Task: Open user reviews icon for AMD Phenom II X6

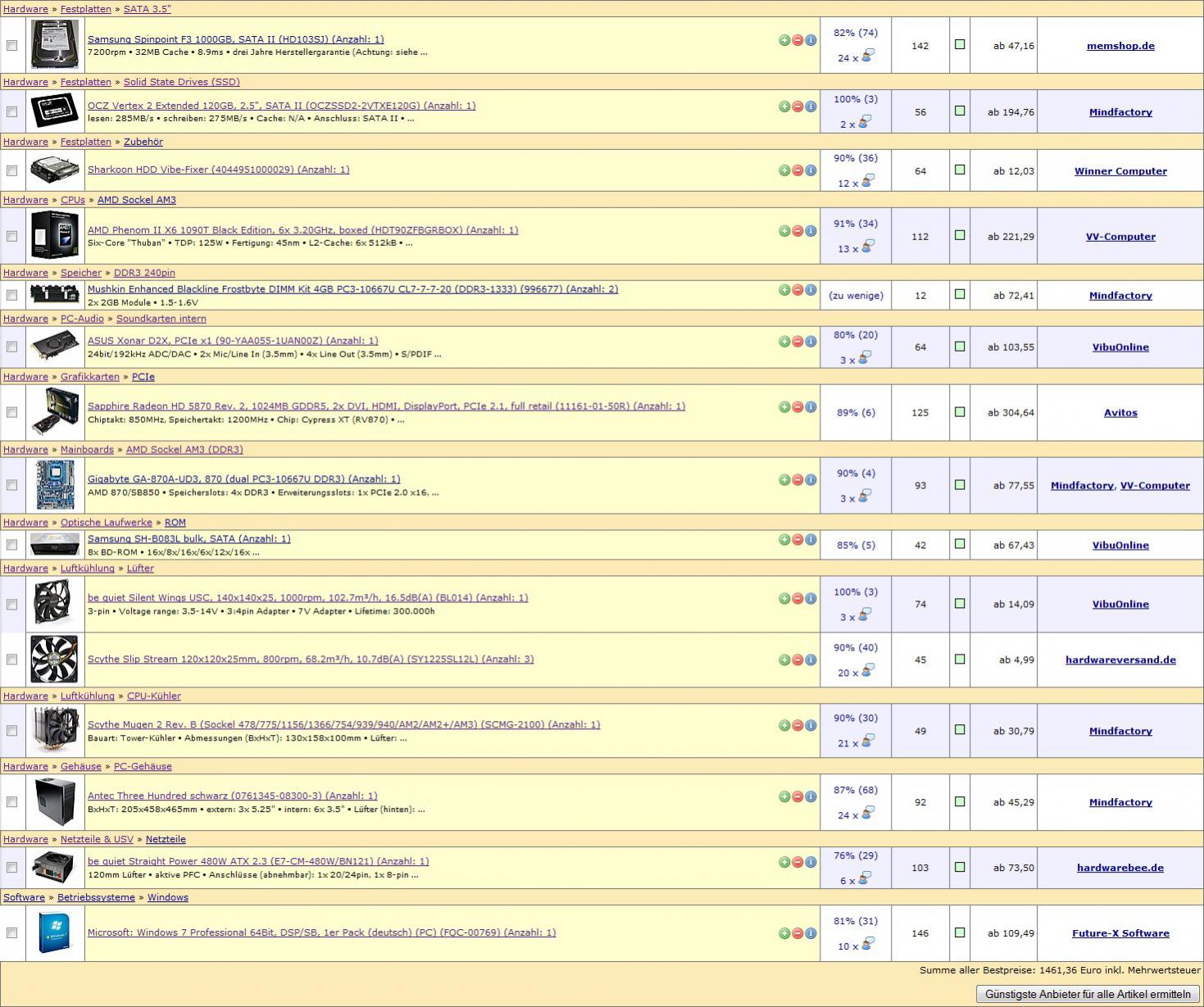Action: (868, 247)
